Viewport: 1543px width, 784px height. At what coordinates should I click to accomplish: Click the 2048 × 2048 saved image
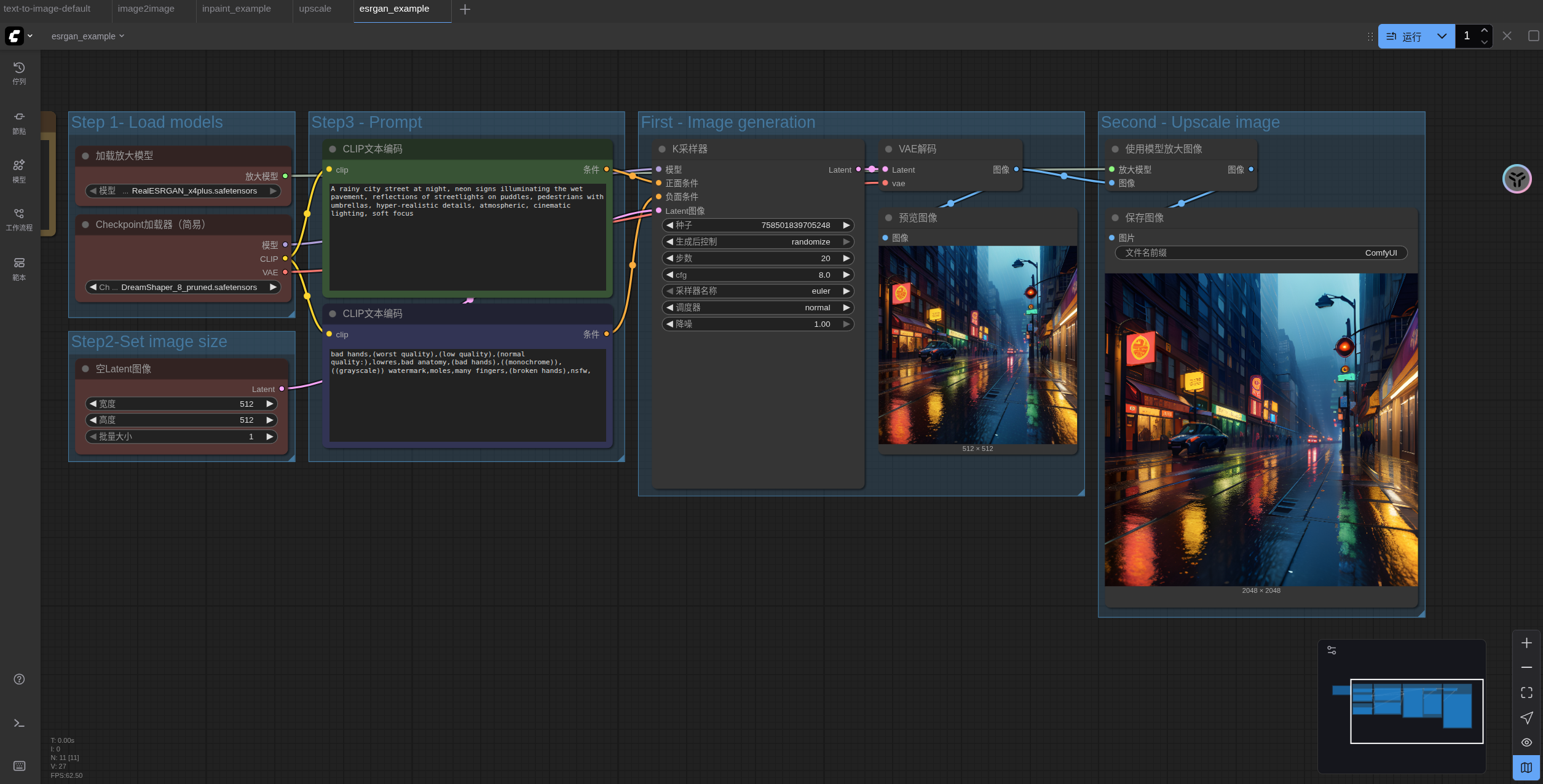(x=1261, y=430)
